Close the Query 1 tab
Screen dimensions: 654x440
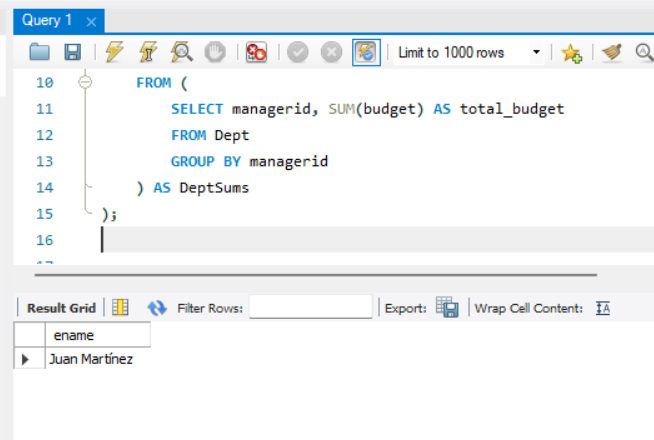click(92, 21)
